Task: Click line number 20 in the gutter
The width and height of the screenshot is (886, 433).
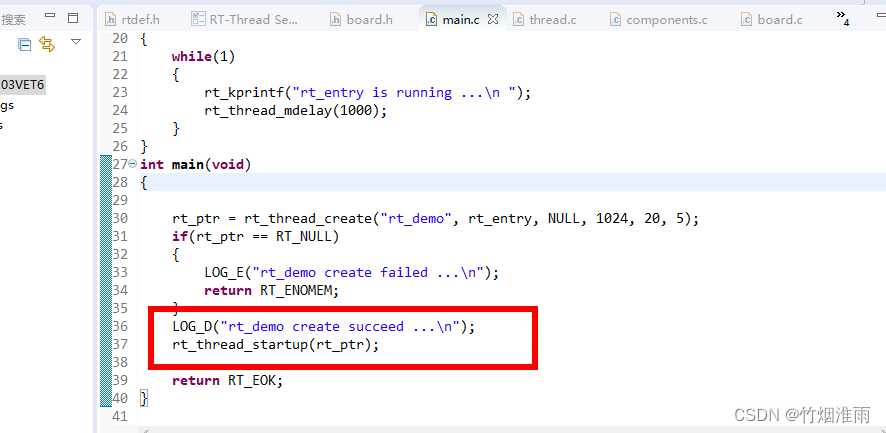Action: pos(120,38)
